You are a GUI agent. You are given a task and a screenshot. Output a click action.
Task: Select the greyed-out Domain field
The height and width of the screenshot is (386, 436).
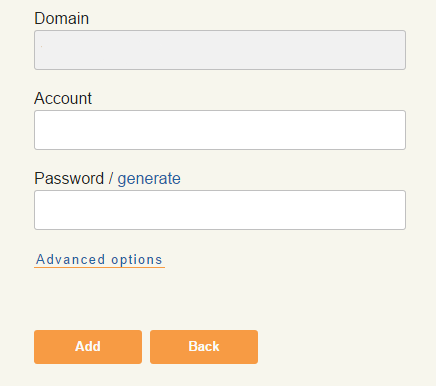(220, 50)
